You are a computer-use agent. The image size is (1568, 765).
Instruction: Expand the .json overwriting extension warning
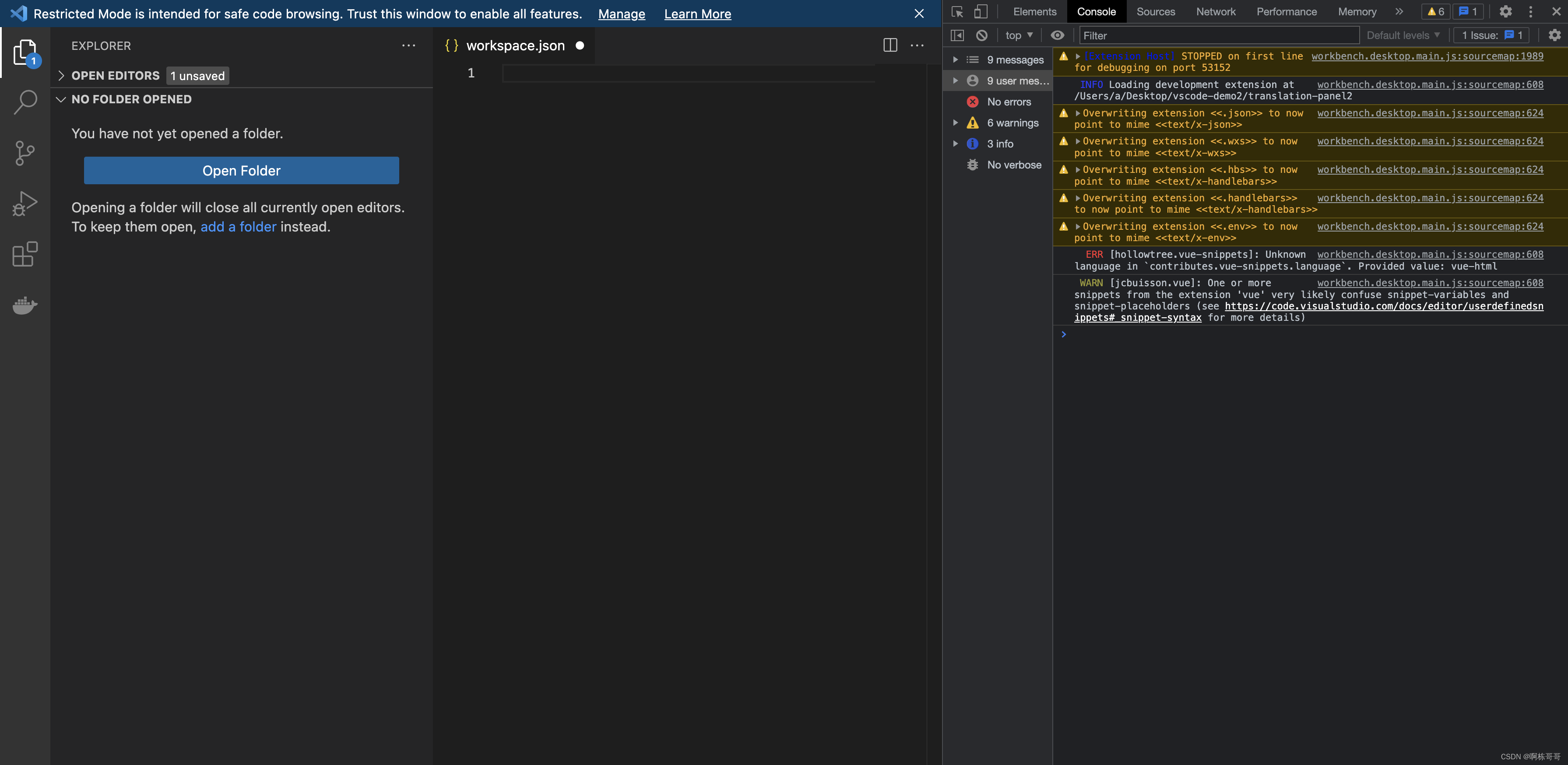1077,113
